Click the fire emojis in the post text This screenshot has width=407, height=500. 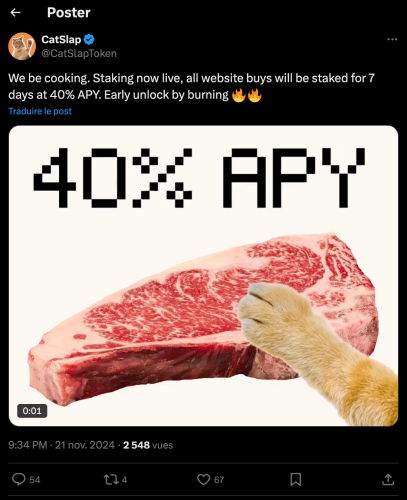click(247, 95)
